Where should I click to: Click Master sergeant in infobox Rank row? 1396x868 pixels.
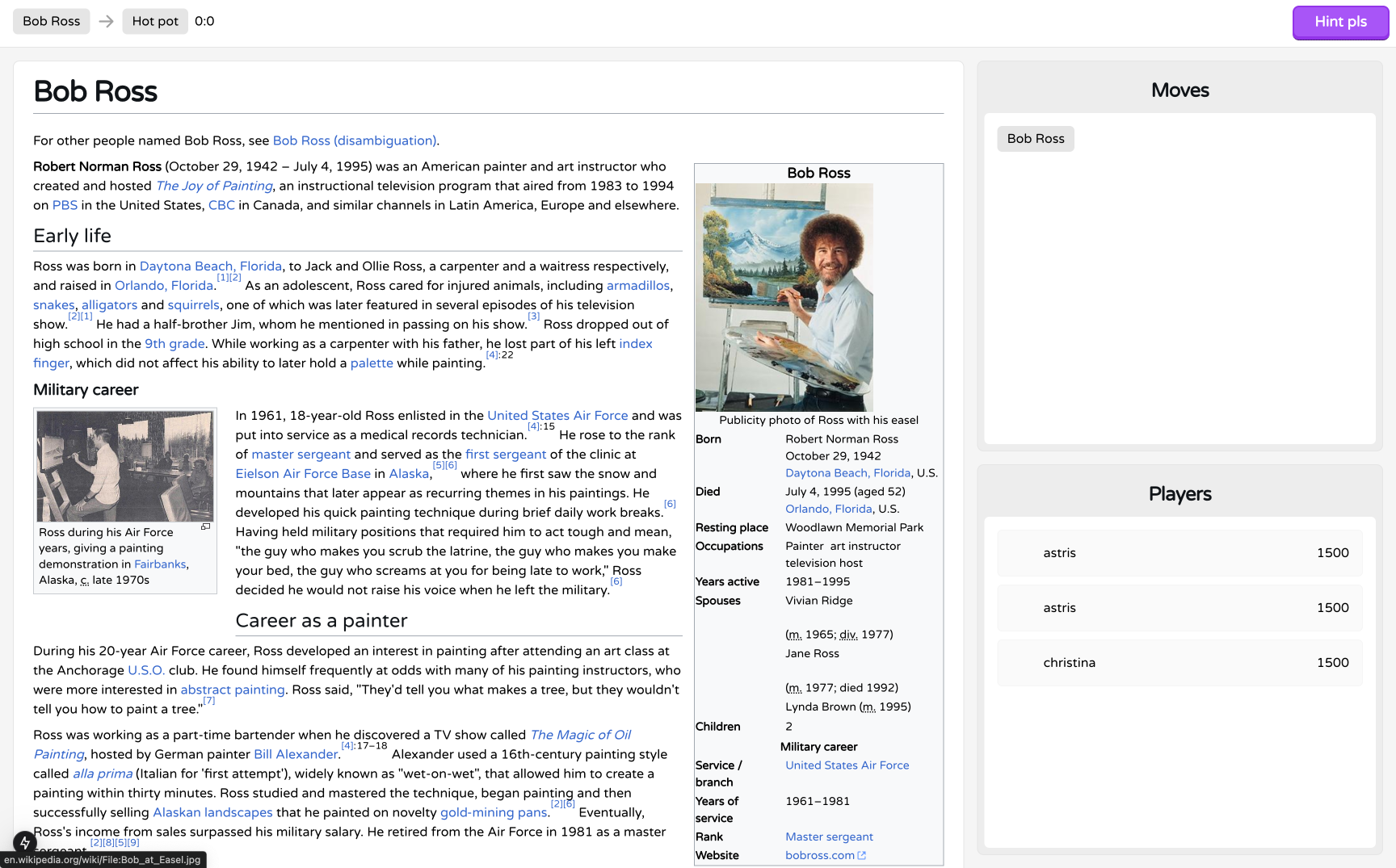[830, 837]
